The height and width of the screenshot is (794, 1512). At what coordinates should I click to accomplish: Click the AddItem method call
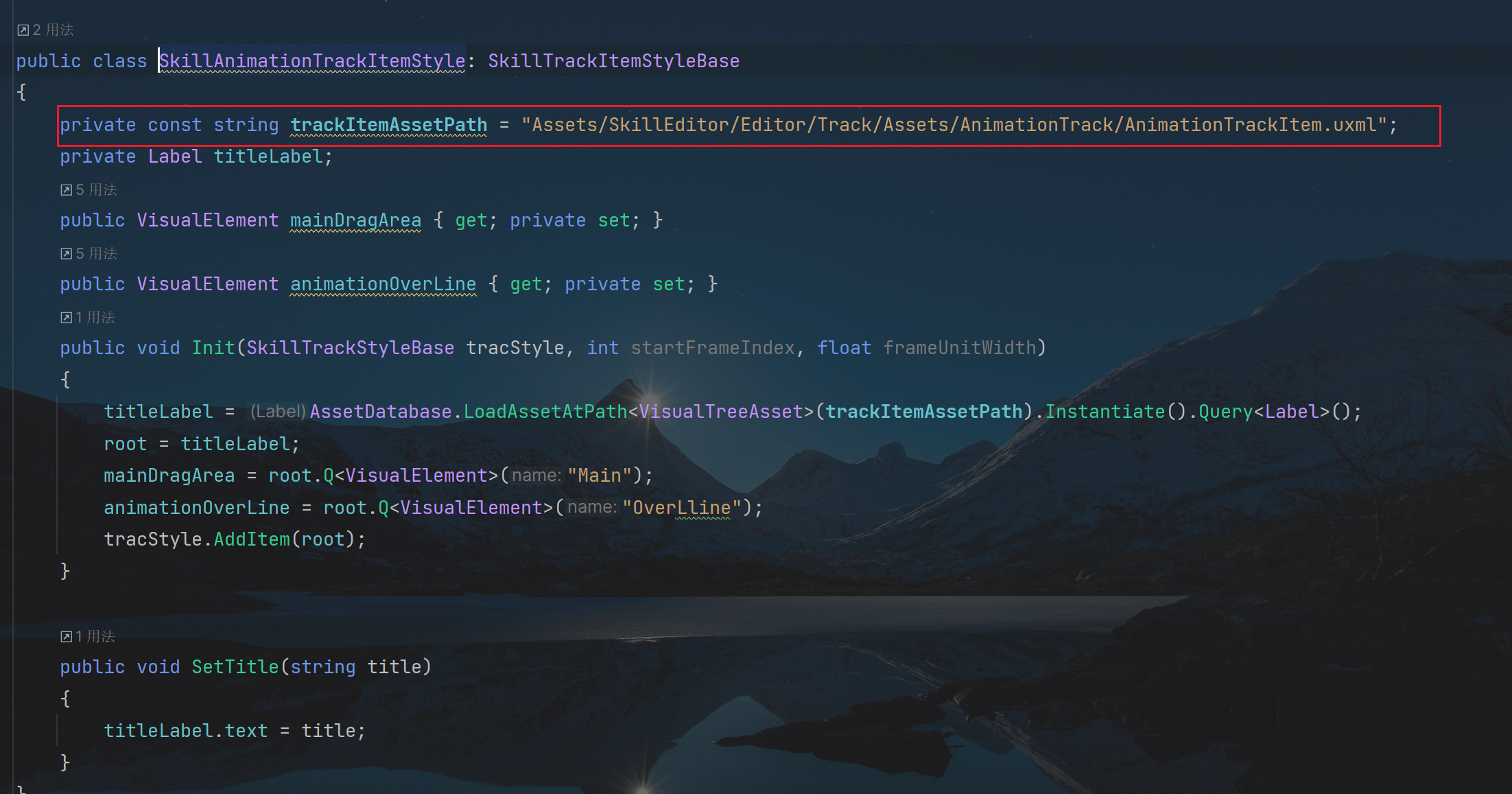252,539
